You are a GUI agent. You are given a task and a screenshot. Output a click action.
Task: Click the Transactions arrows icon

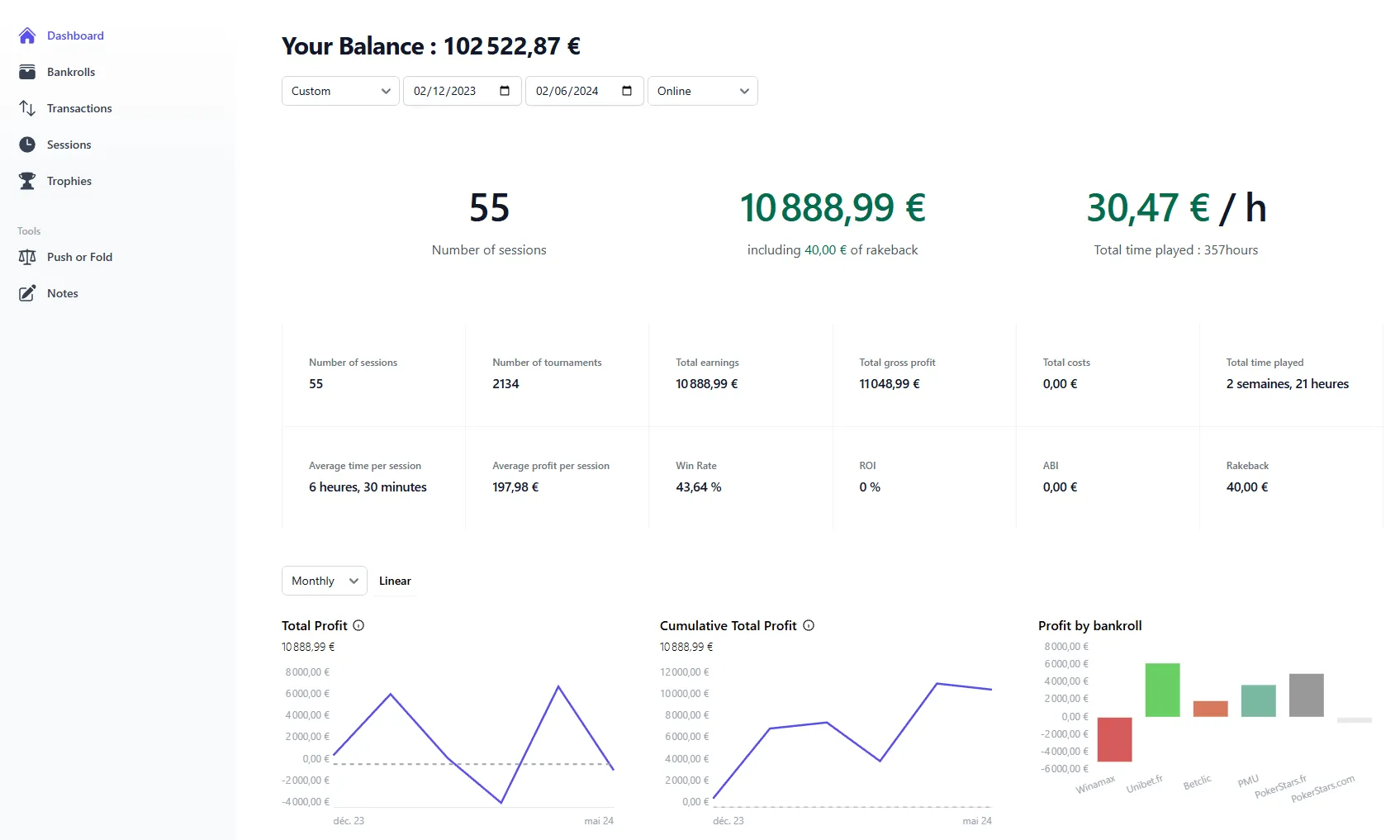[x=27, y=108]
